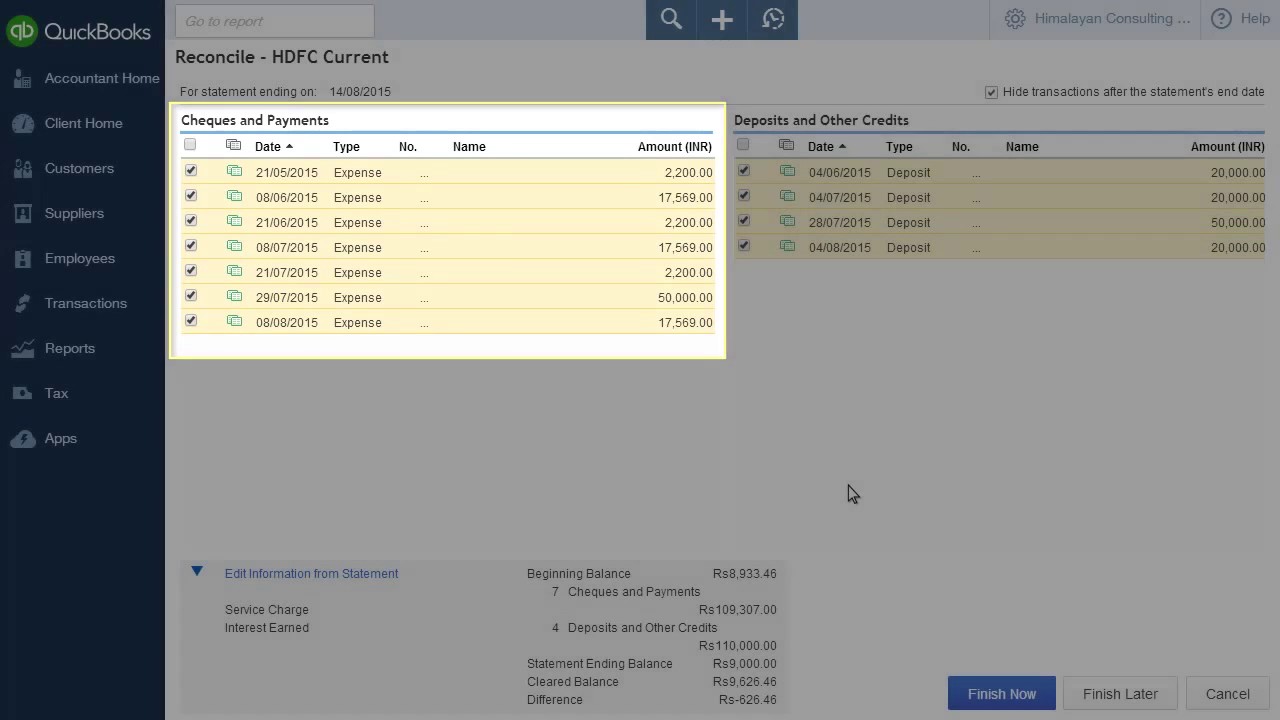
Task: Click Cheques and Payments header transaction icon
Action: [234, 145]
